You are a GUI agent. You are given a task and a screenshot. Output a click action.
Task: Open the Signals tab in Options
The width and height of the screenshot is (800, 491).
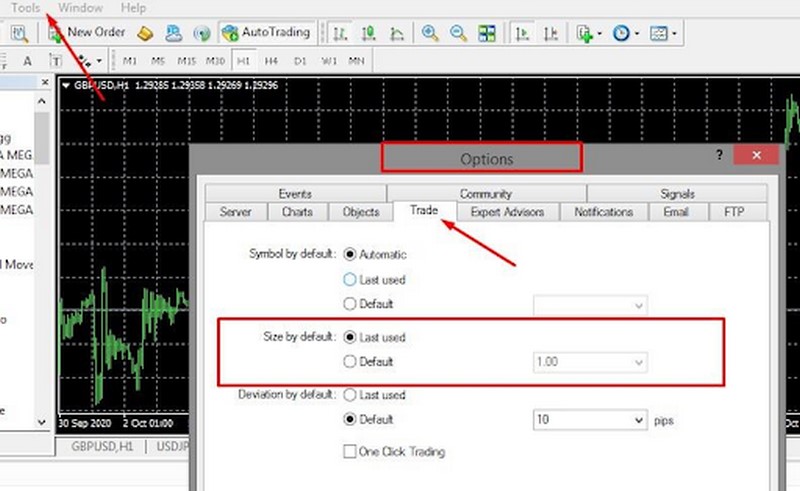(677, 193)
